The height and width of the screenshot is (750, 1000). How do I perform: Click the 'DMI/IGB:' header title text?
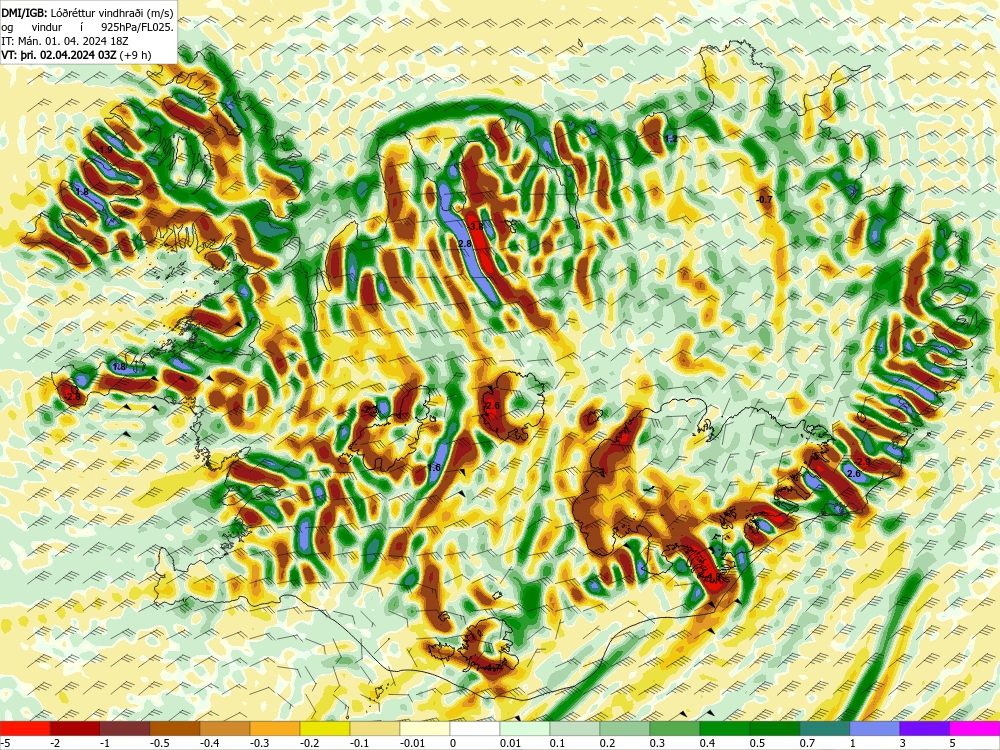[24, 12]
